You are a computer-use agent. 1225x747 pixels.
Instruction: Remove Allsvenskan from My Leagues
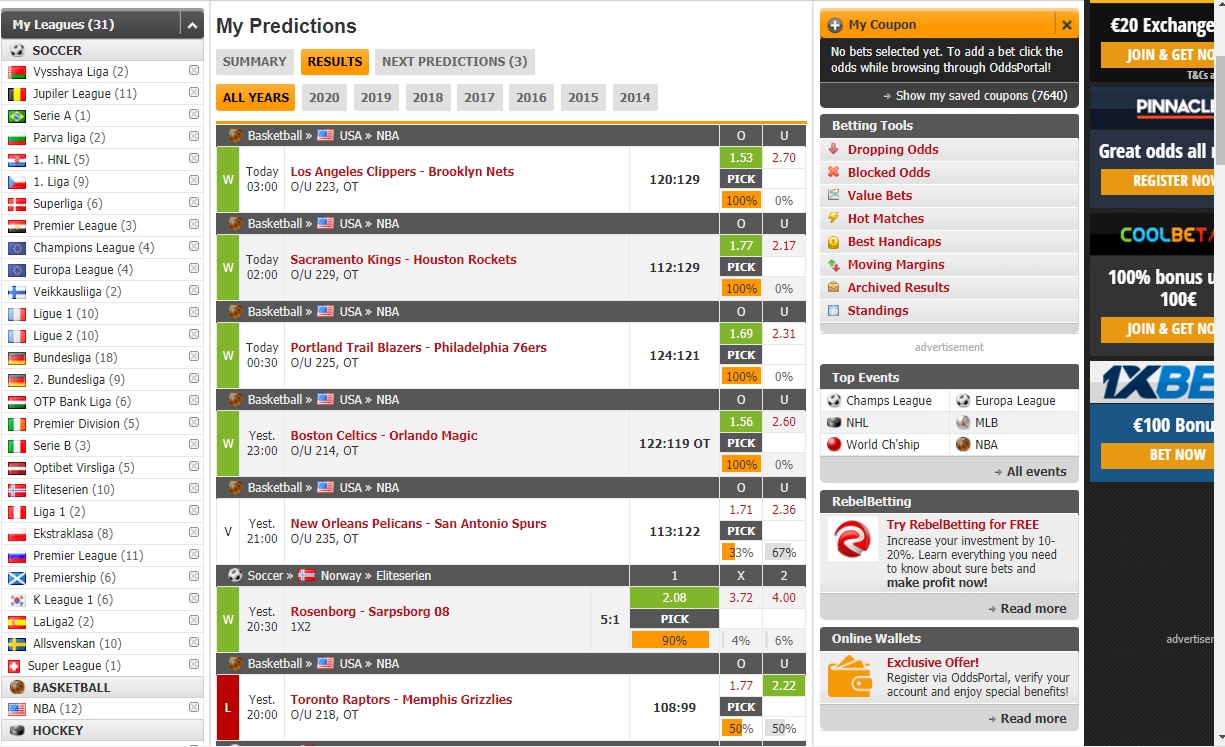(194, 643)
